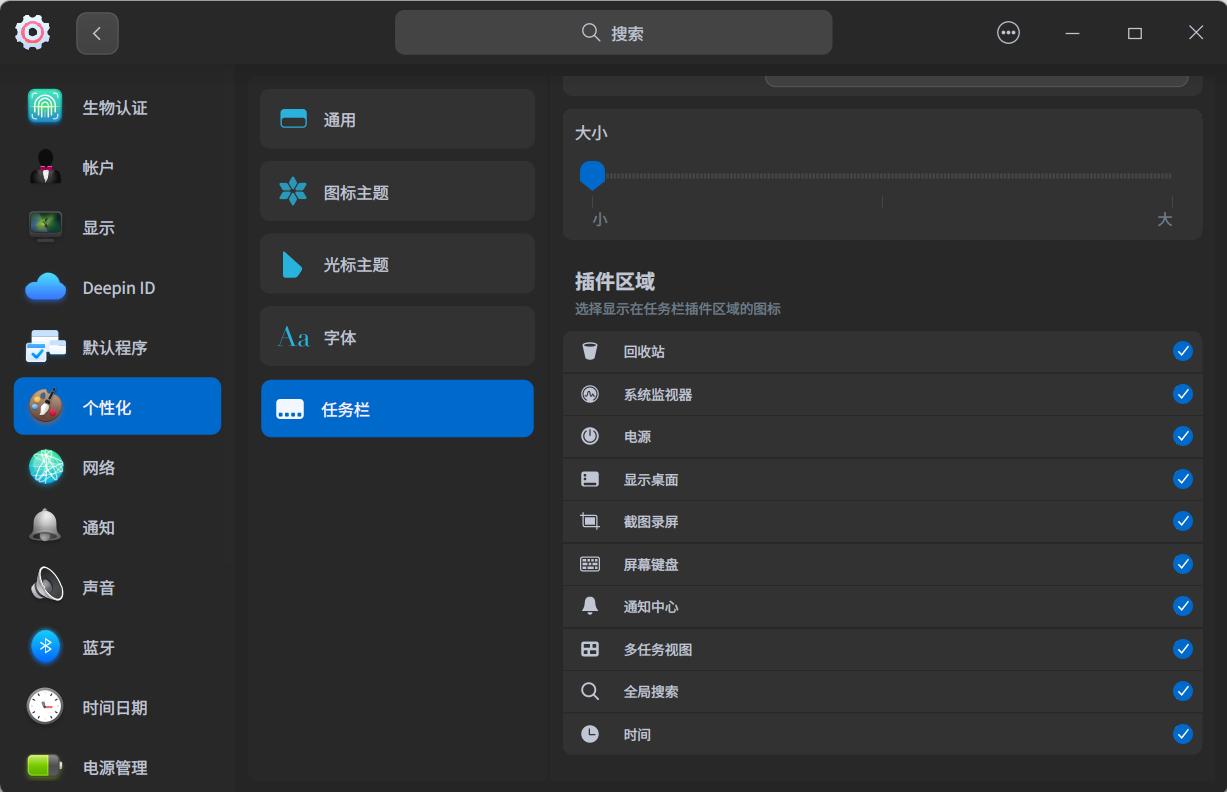Disable the Onscreen Keyboard (屏幕键盘) checkbox
Screen dimensions: 1227x792
(x=1183, y=564)
